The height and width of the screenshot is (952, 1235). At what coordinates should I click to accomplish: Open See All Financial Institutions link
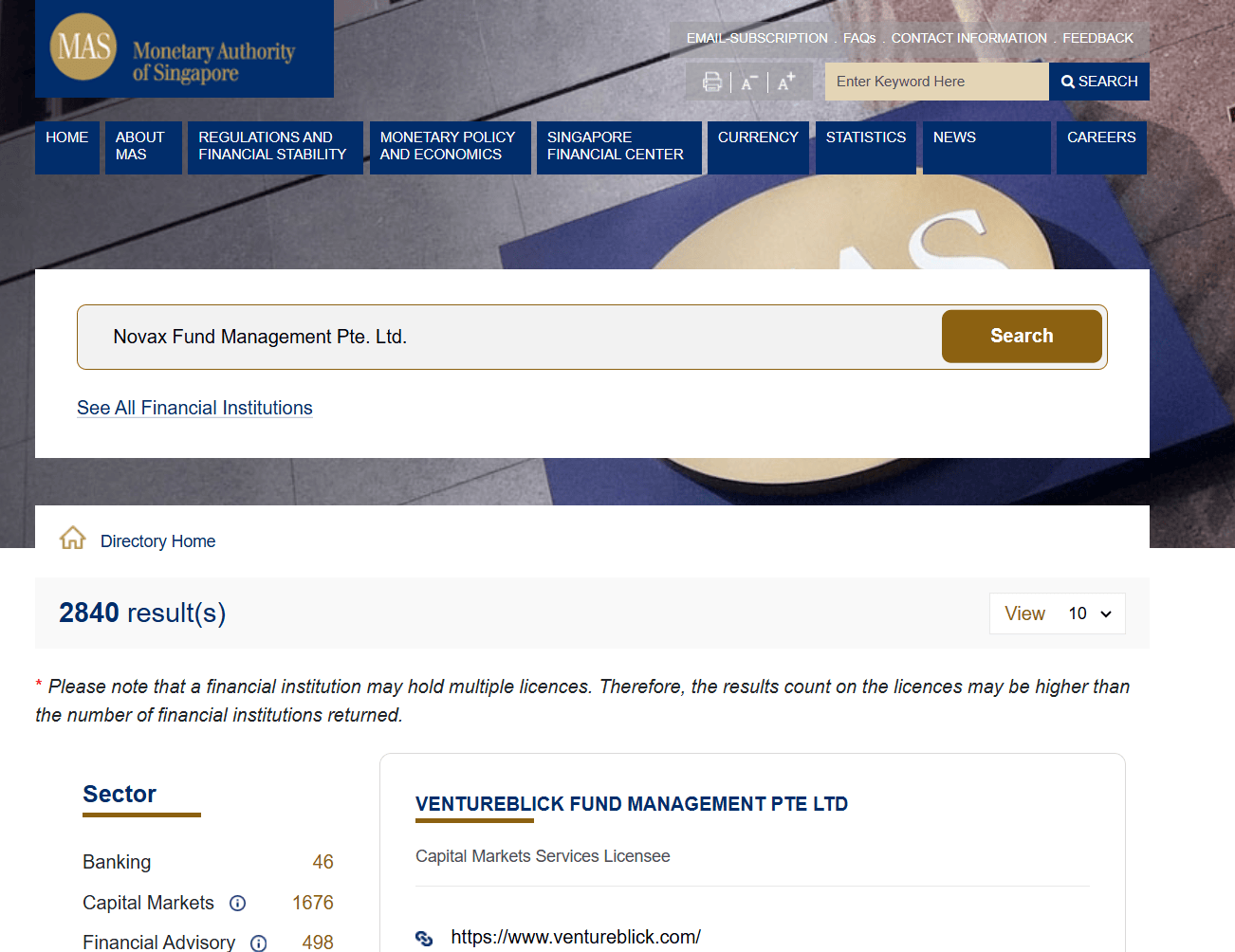(x=194, y=408)
